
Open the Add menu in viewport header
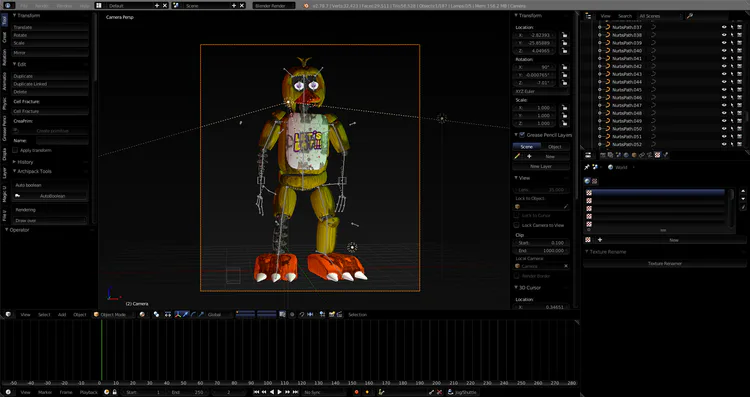(62, 314)
